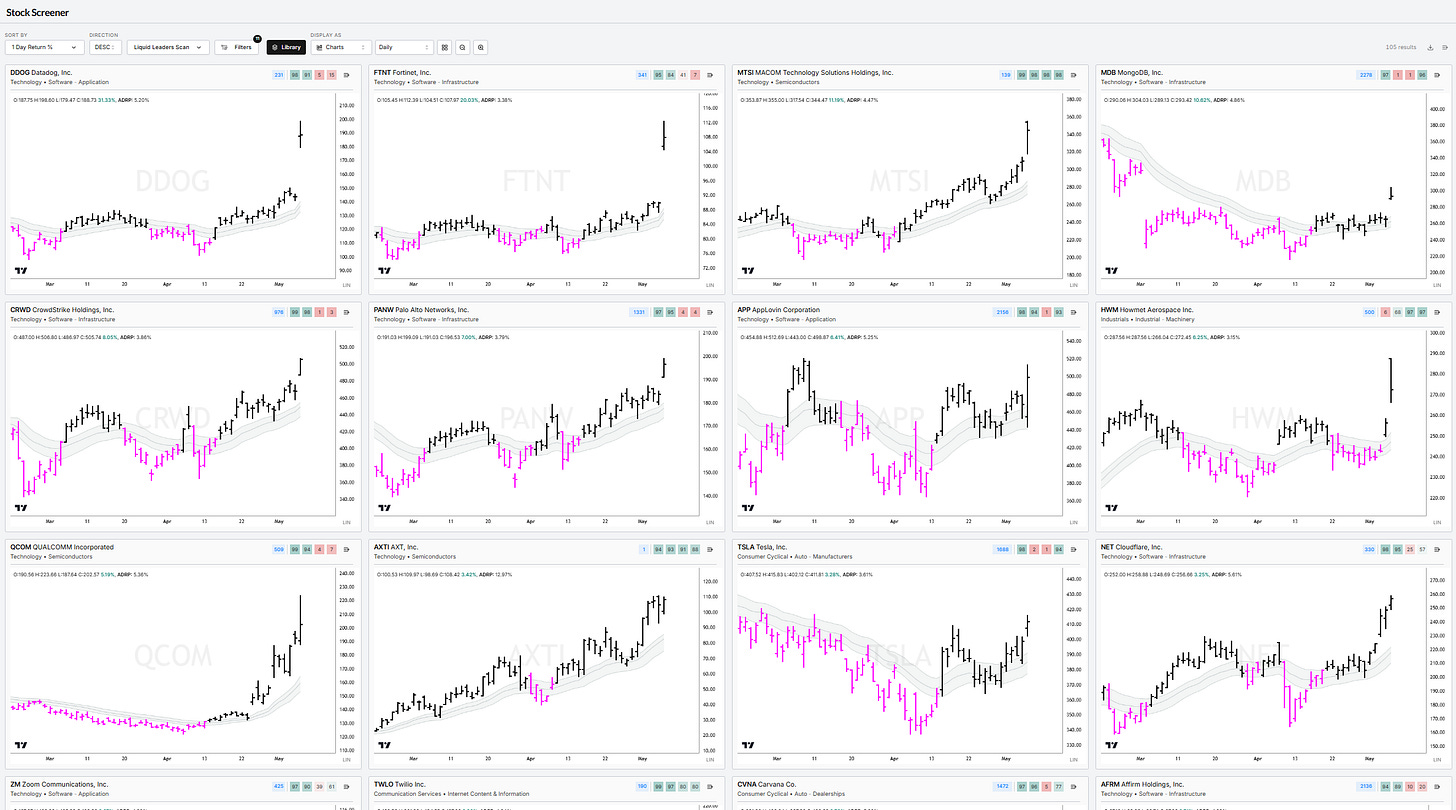Image resolution: width=1456 pixels, height=810 pixels.
Task: Expand the Daily timeframe dropdown
Action: pyautogui.click(x=405, y=47)
